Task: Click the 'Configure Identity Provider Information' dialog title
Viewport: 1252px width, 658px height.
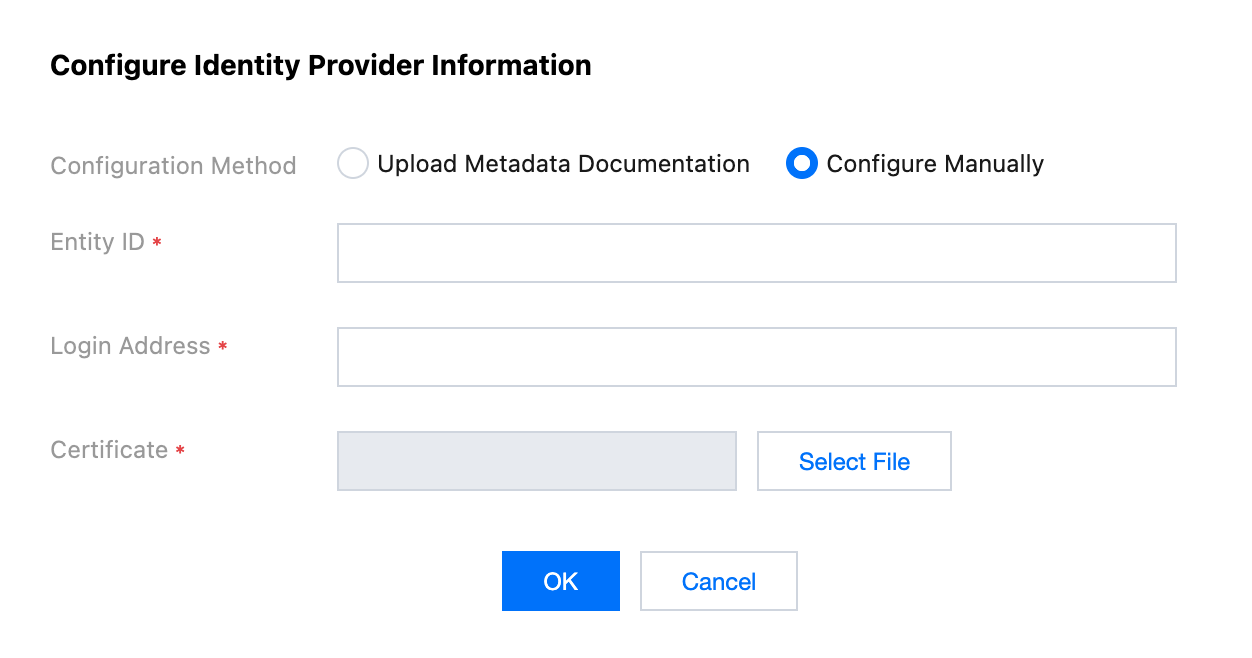Action: (x=321, y=66)
